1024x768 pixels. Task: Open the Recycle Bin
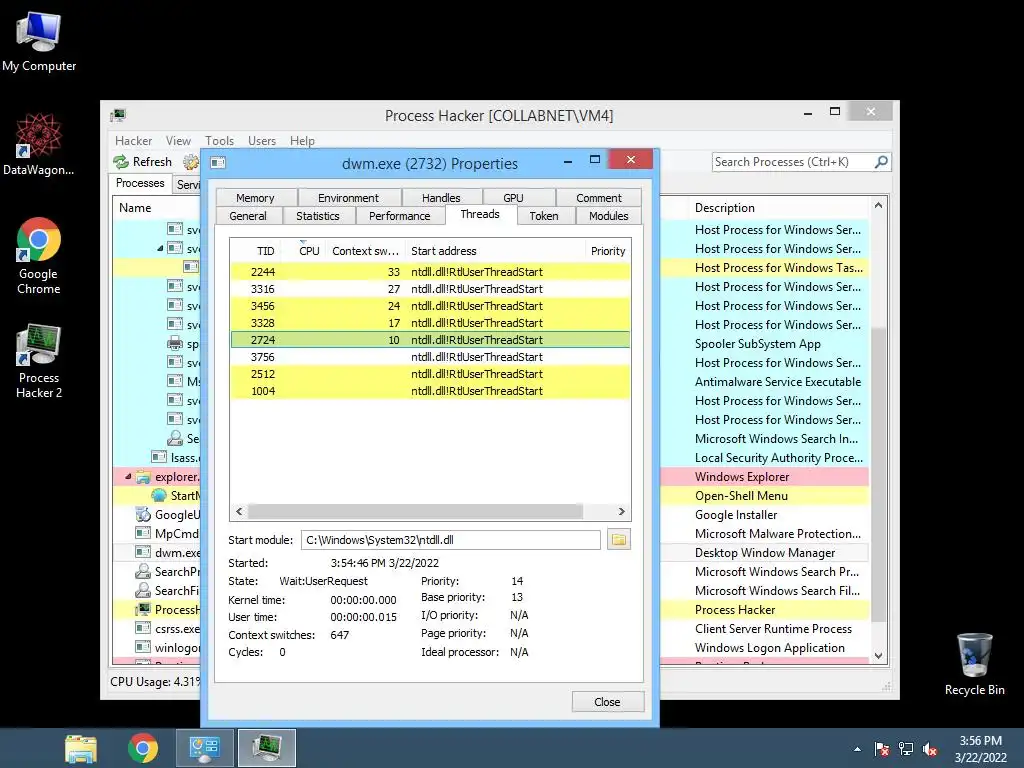(974, 663)
